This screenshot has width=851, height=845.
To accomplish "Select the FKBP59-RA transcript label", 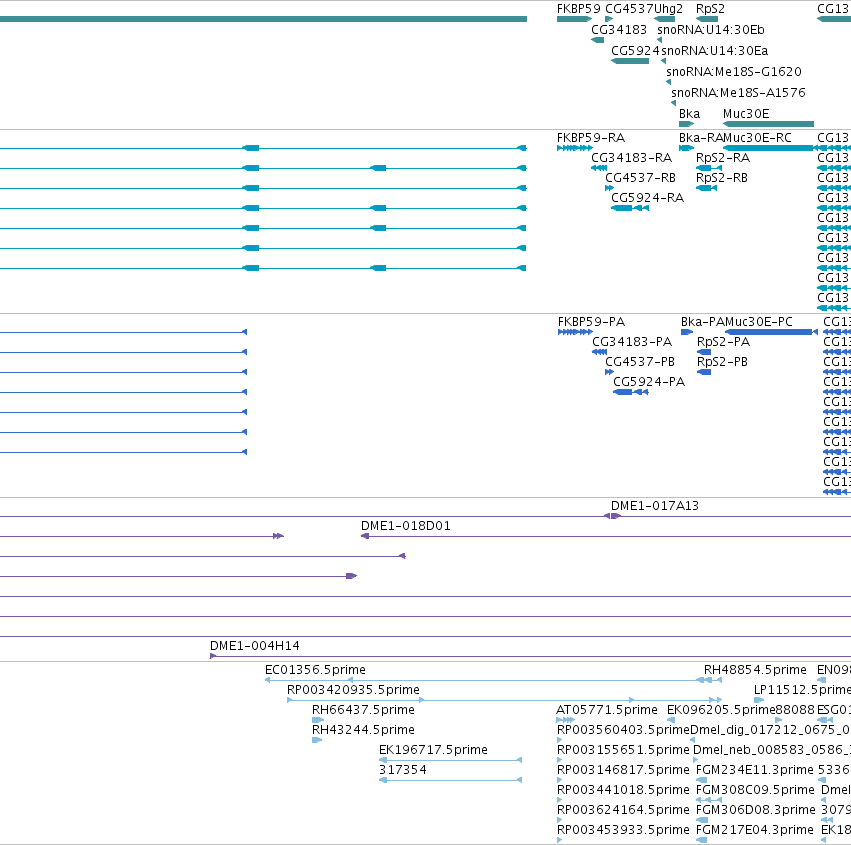I will point(590,138).
